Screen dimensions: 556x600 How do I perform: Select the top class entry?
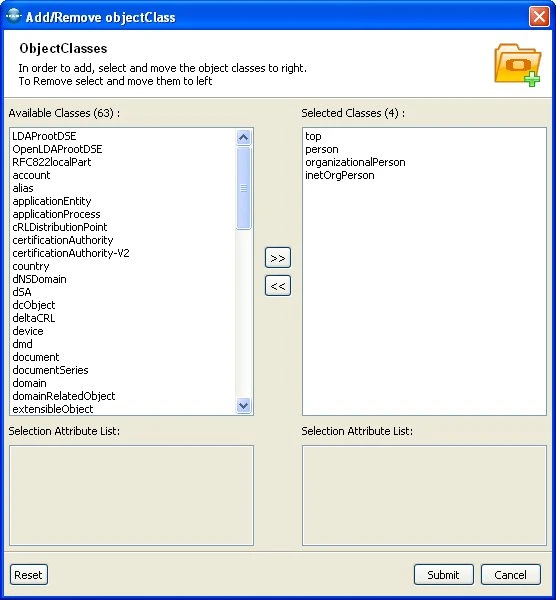(x=313, y=136)
